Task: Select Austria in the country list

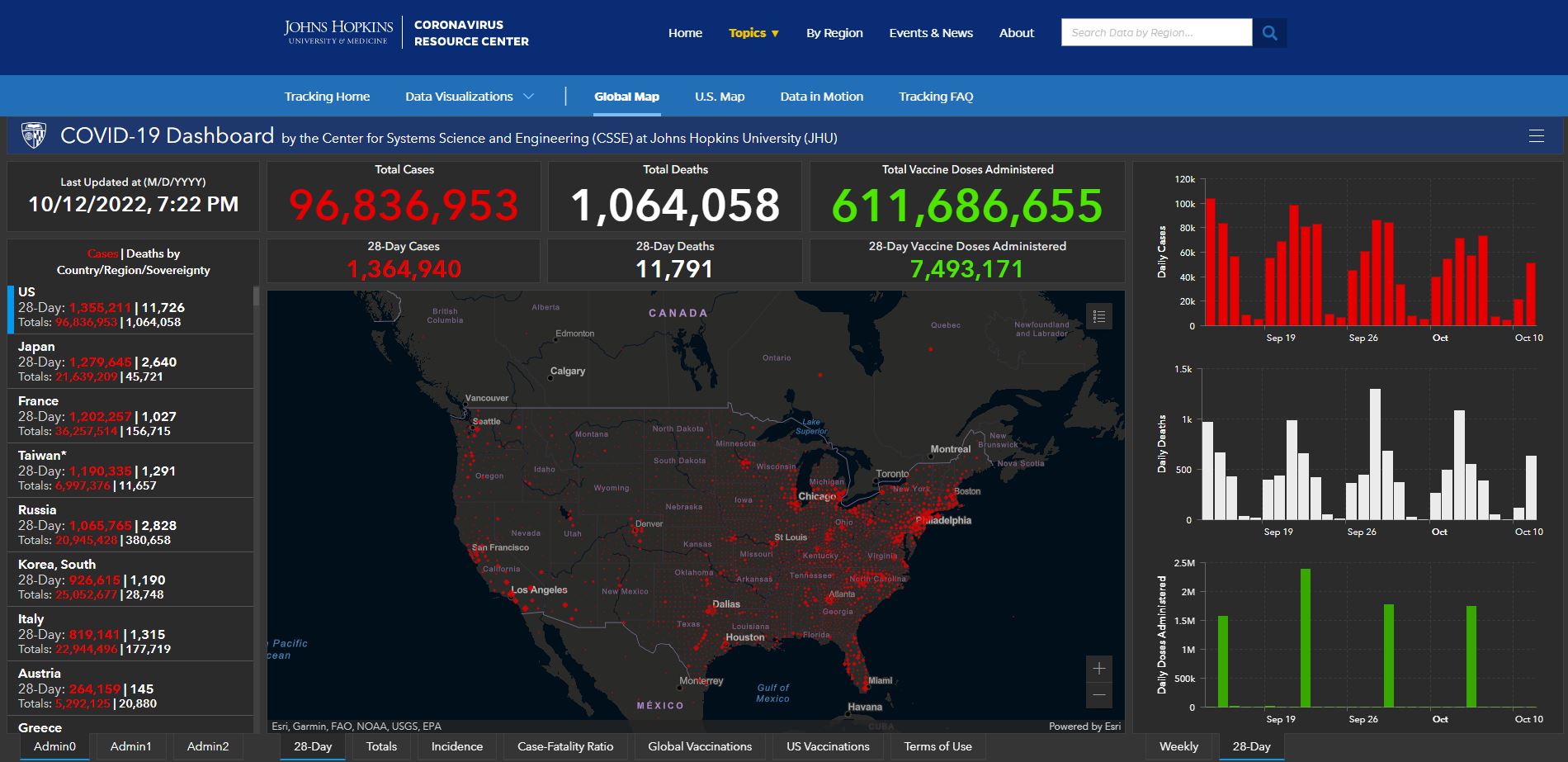Action: coord(130,689)
